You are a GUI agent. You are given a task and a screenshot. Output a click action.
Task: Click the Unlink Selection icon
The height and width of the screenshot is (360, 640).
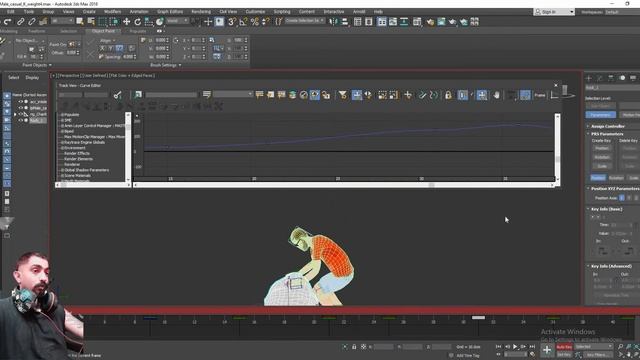coord(31,22)
